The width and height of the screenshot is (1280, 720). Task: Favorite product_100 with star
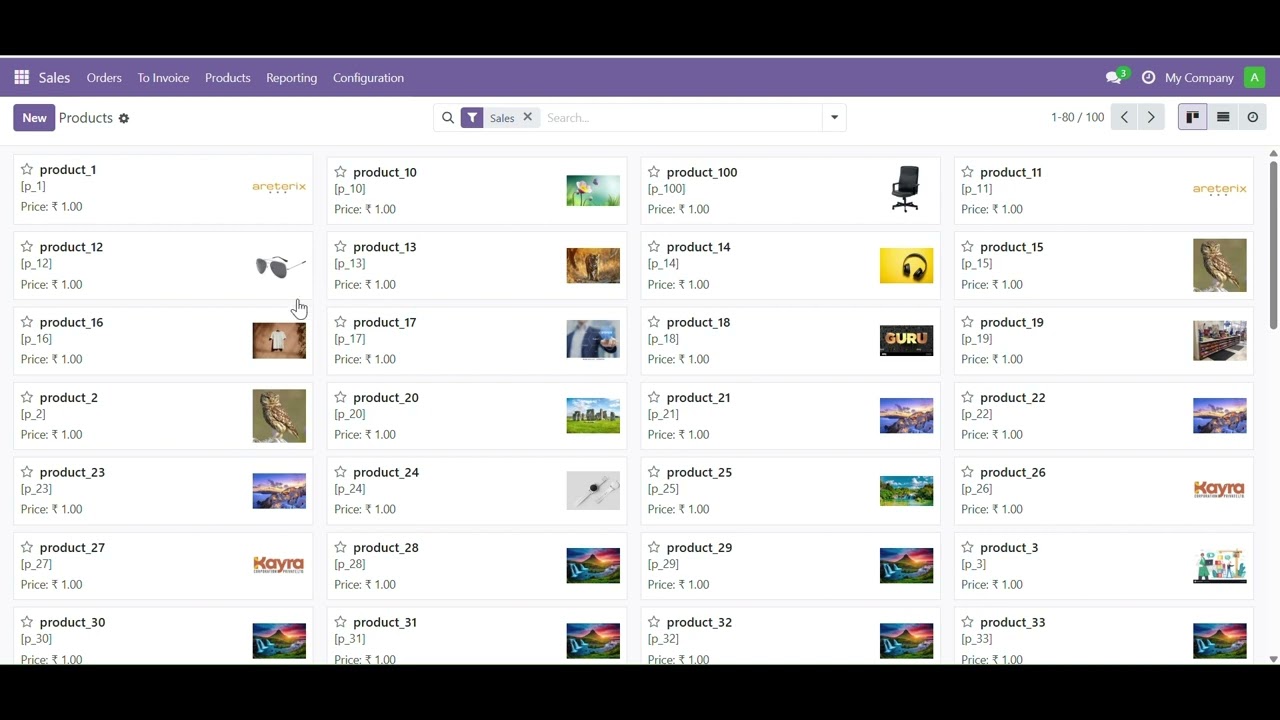tap(654, 172)
